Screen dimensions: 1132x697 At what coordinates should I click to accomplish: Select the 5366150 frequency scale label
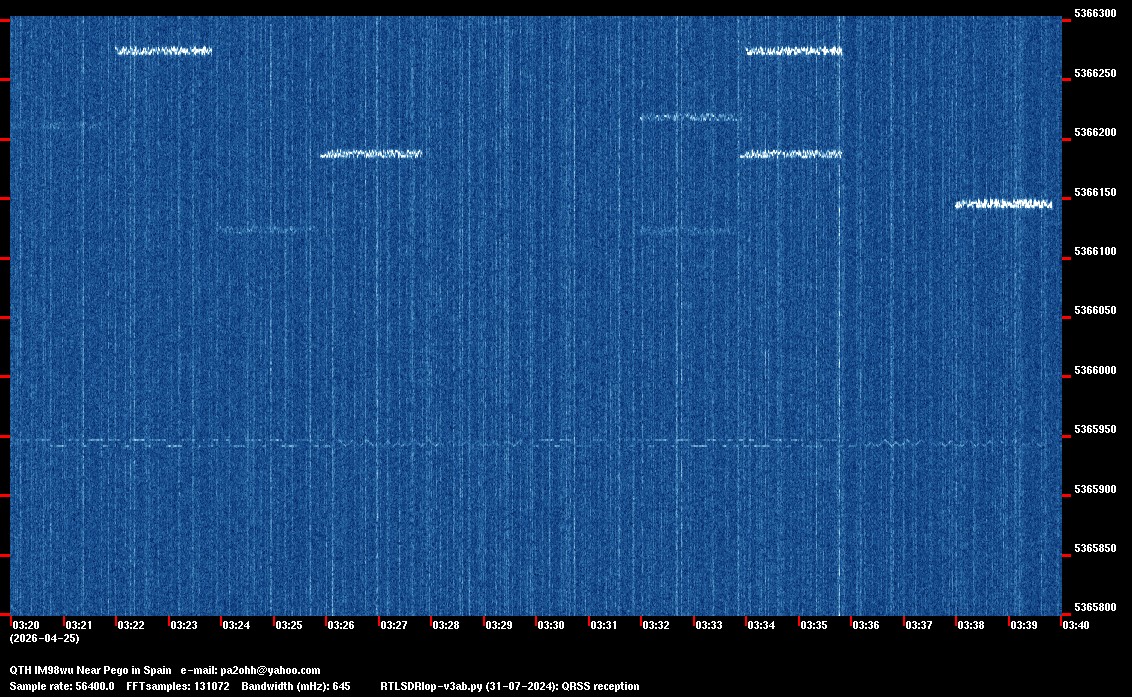click(1094, 191)
